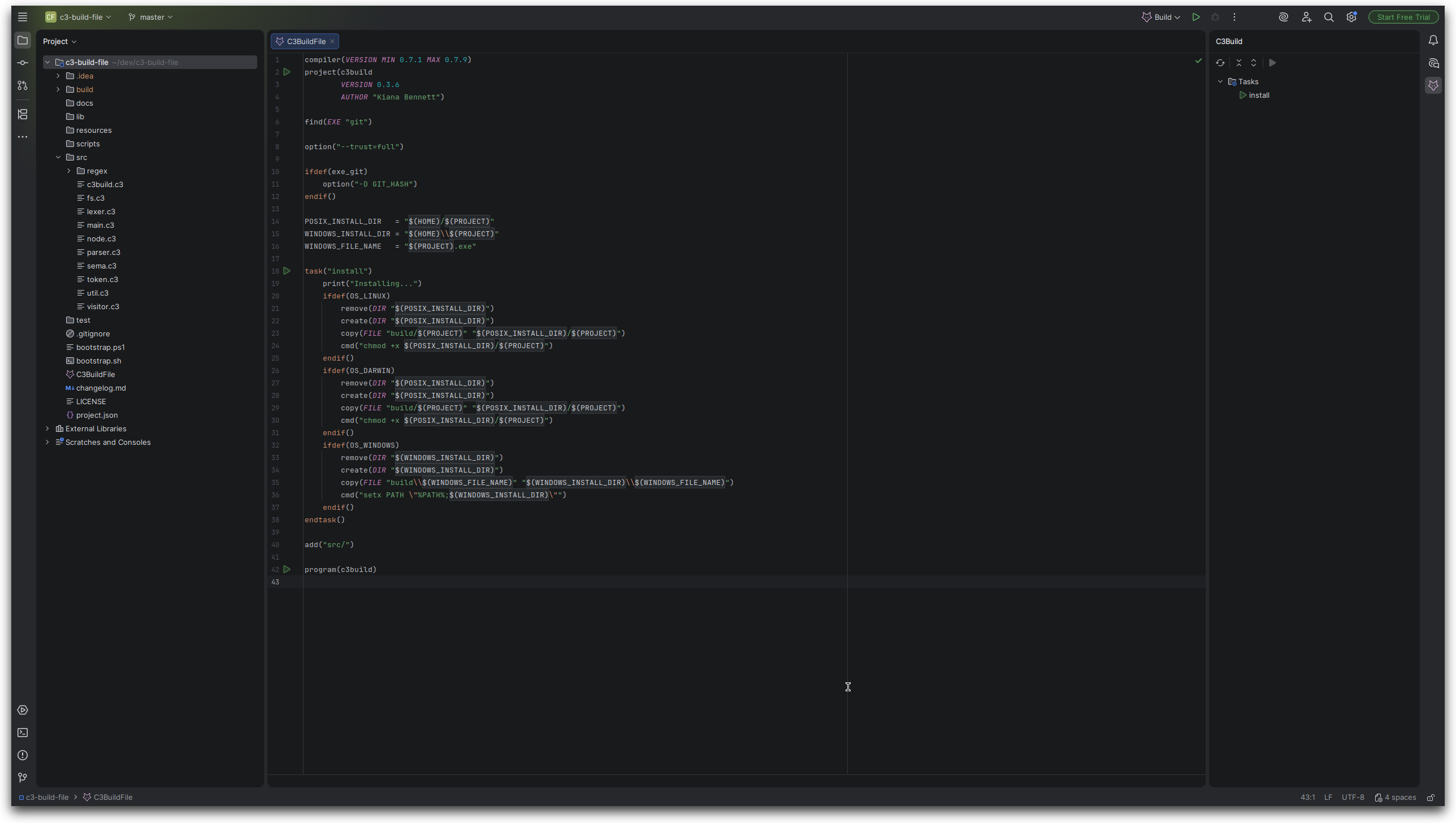Open Pull Requests tool window icon
Image resolution: width=1456 pixels, height=823 pixels.
(23, 85)
